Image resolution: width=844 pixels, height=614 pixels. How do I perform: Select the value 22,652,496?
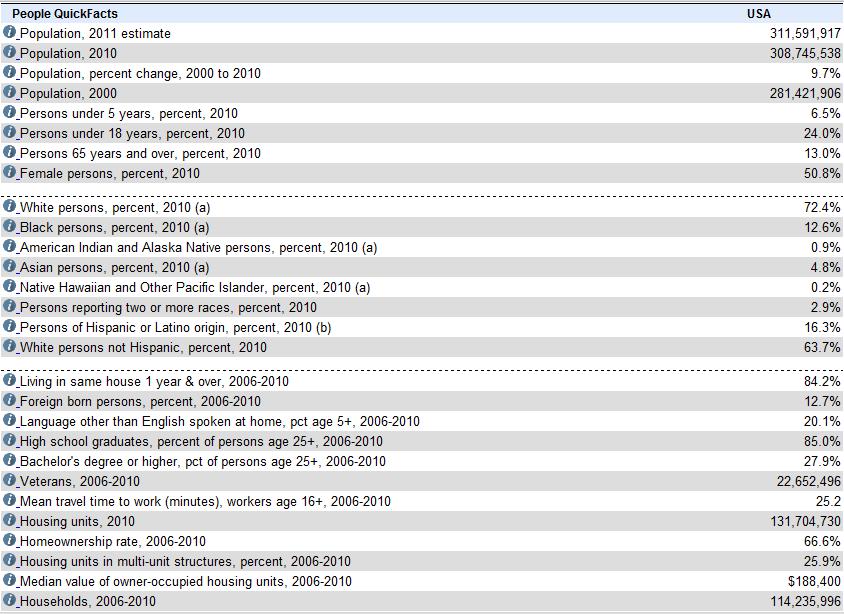[808, 482]
